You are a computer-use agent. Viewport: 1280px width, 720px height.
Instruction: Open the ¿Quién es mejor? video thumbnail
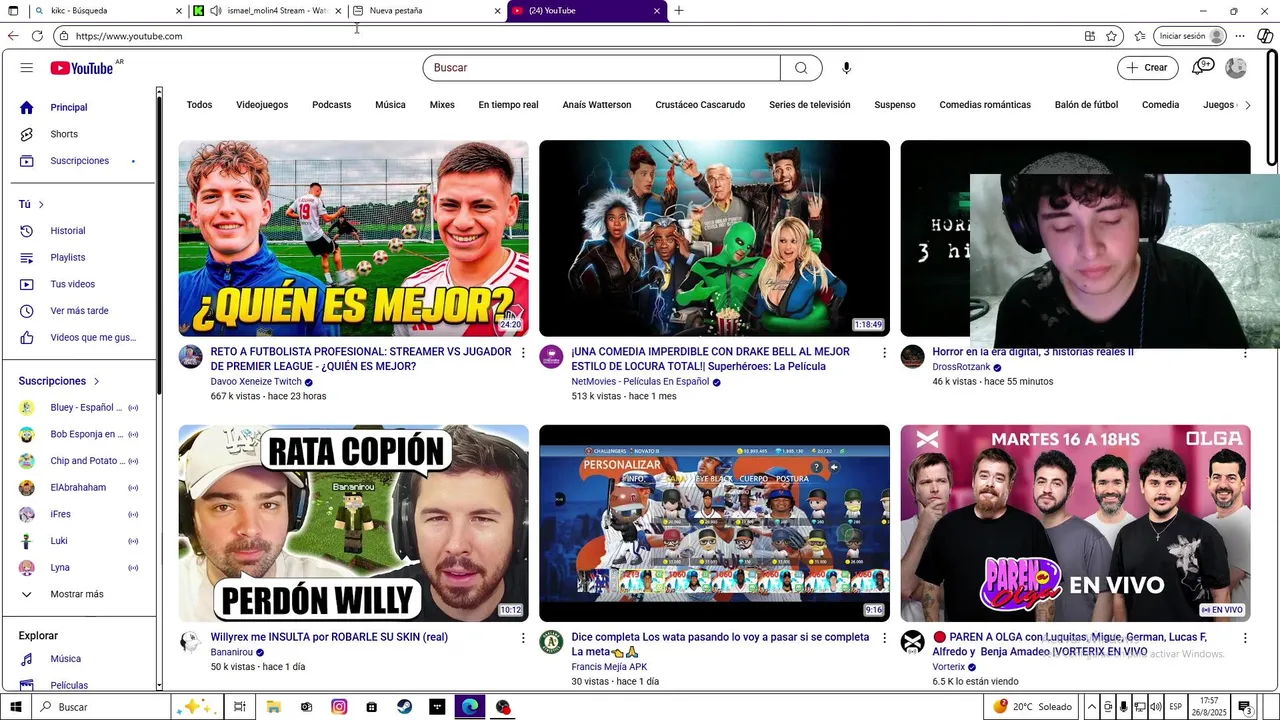[x=353, y=238]
